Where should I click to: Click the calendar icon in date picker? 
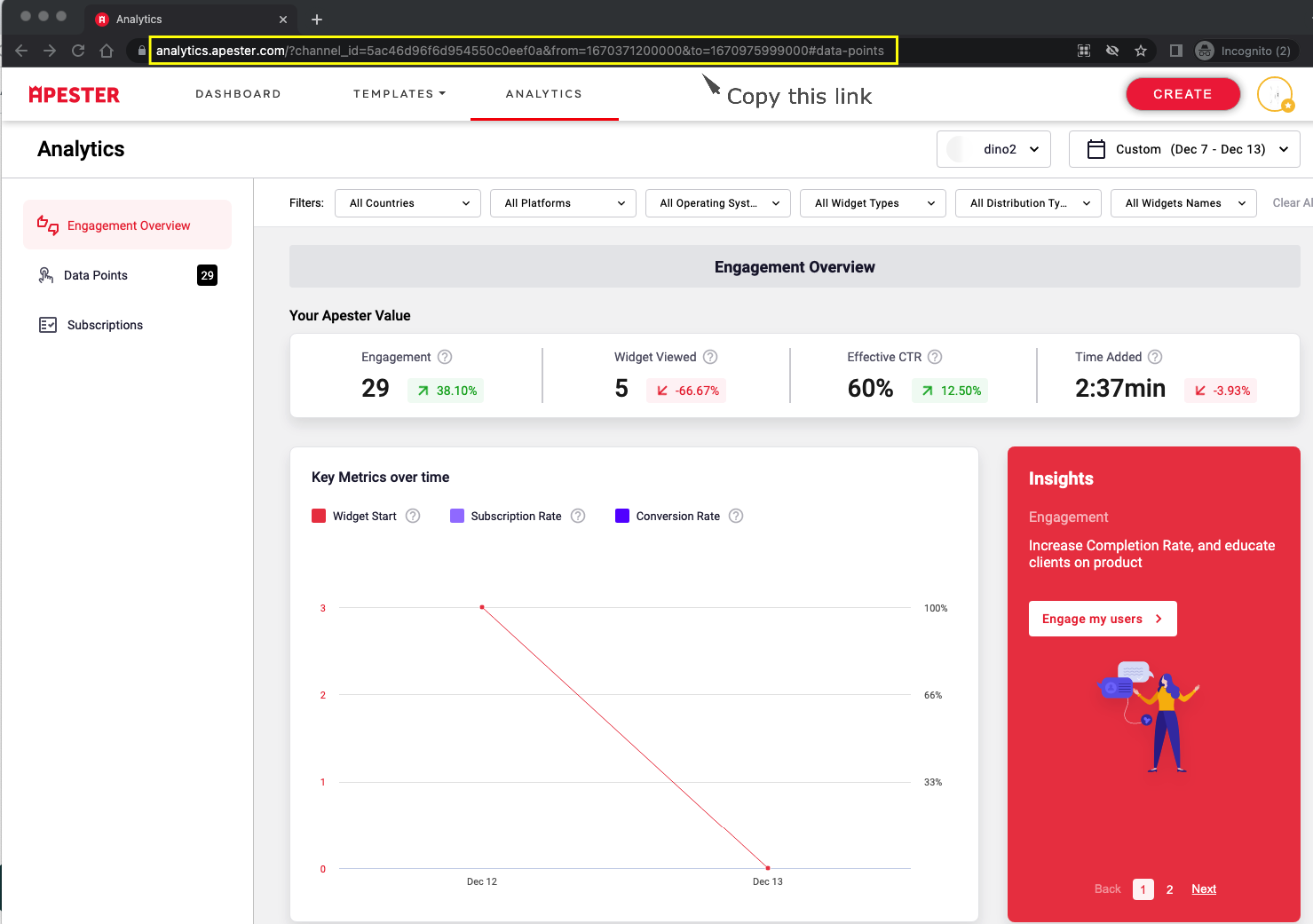point(1096,149)
